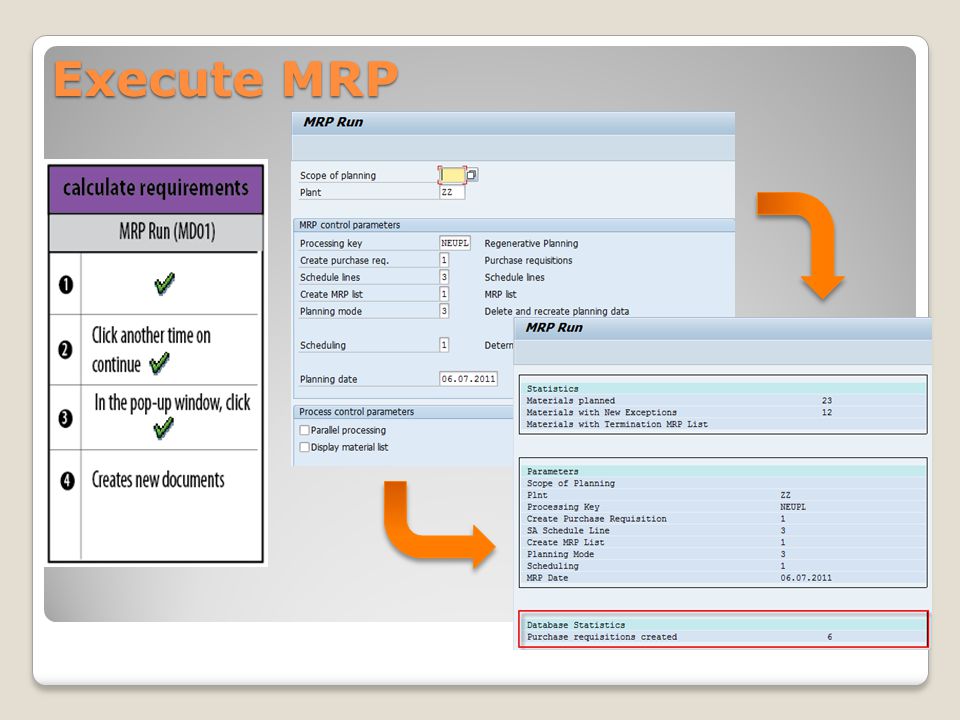Select the Materials planned row in Statistics
The height and width of the screenshot is (720, 960).
(x=723, y=400)
